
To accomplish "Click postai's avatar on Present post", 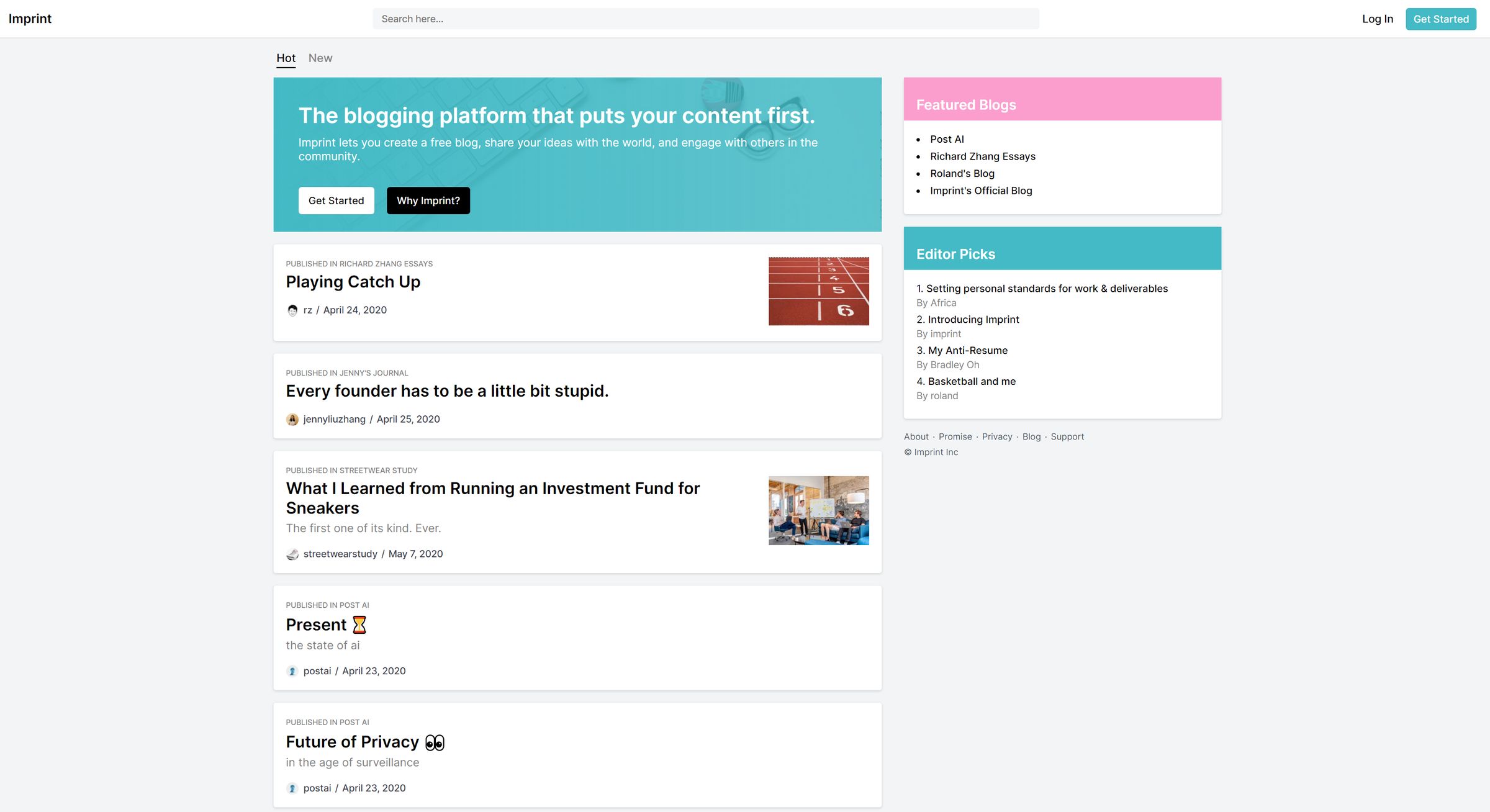I will pos(292,671).
